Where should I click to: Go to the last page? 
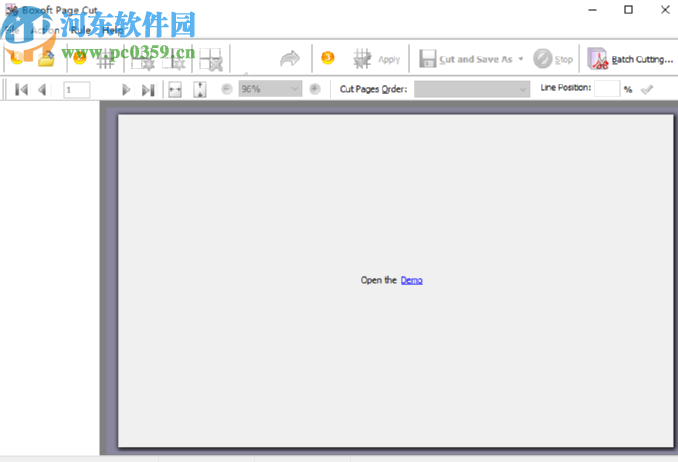(x=148, y=90)
